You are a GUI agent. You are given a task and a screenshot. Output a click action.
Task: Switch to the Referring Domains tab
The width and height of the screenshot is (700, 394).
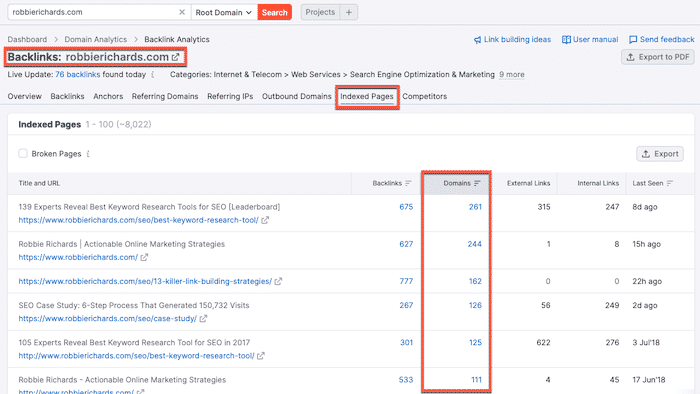(165, 96)
